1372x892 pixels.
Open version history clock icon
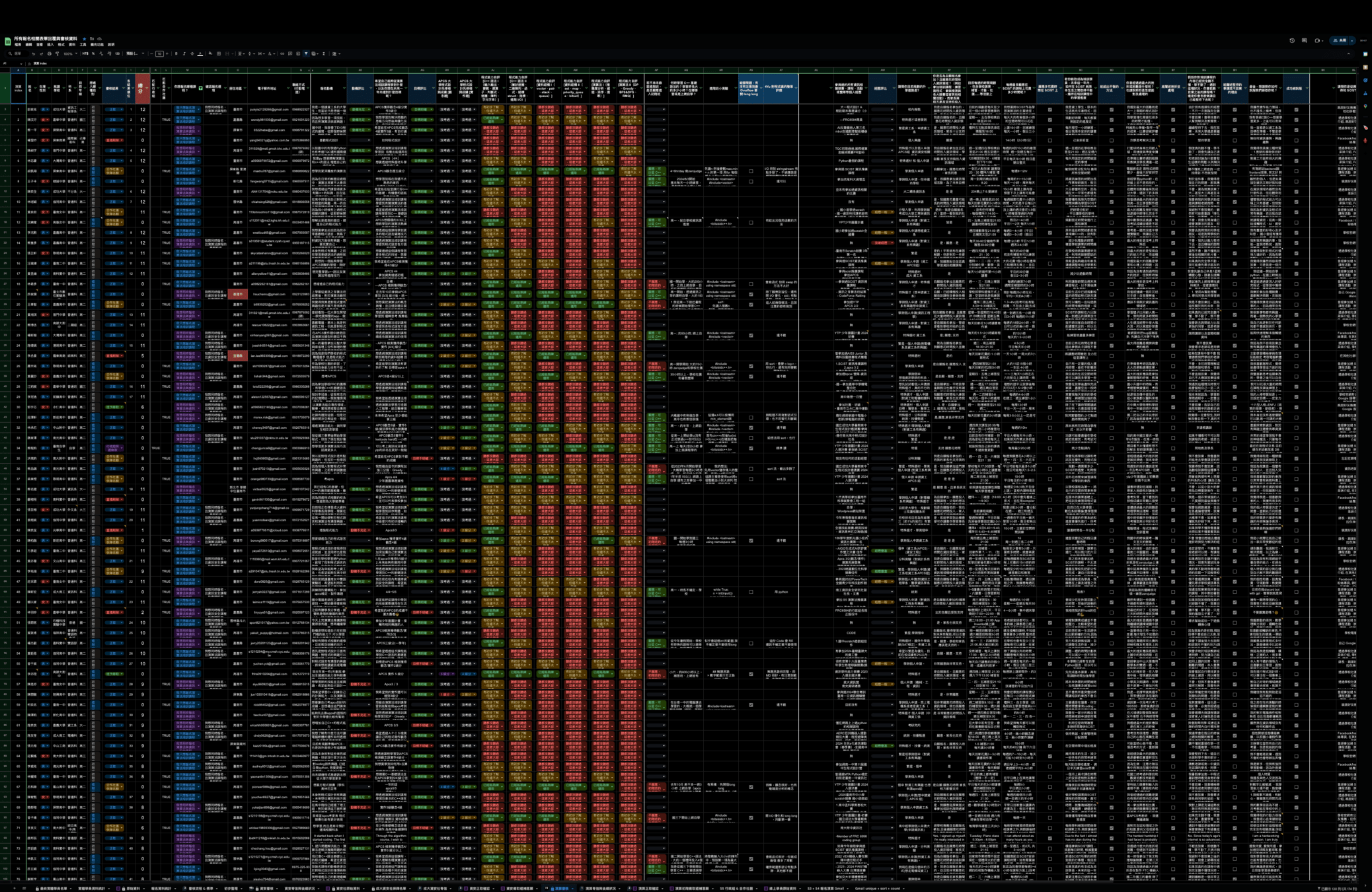point(1292,40)
